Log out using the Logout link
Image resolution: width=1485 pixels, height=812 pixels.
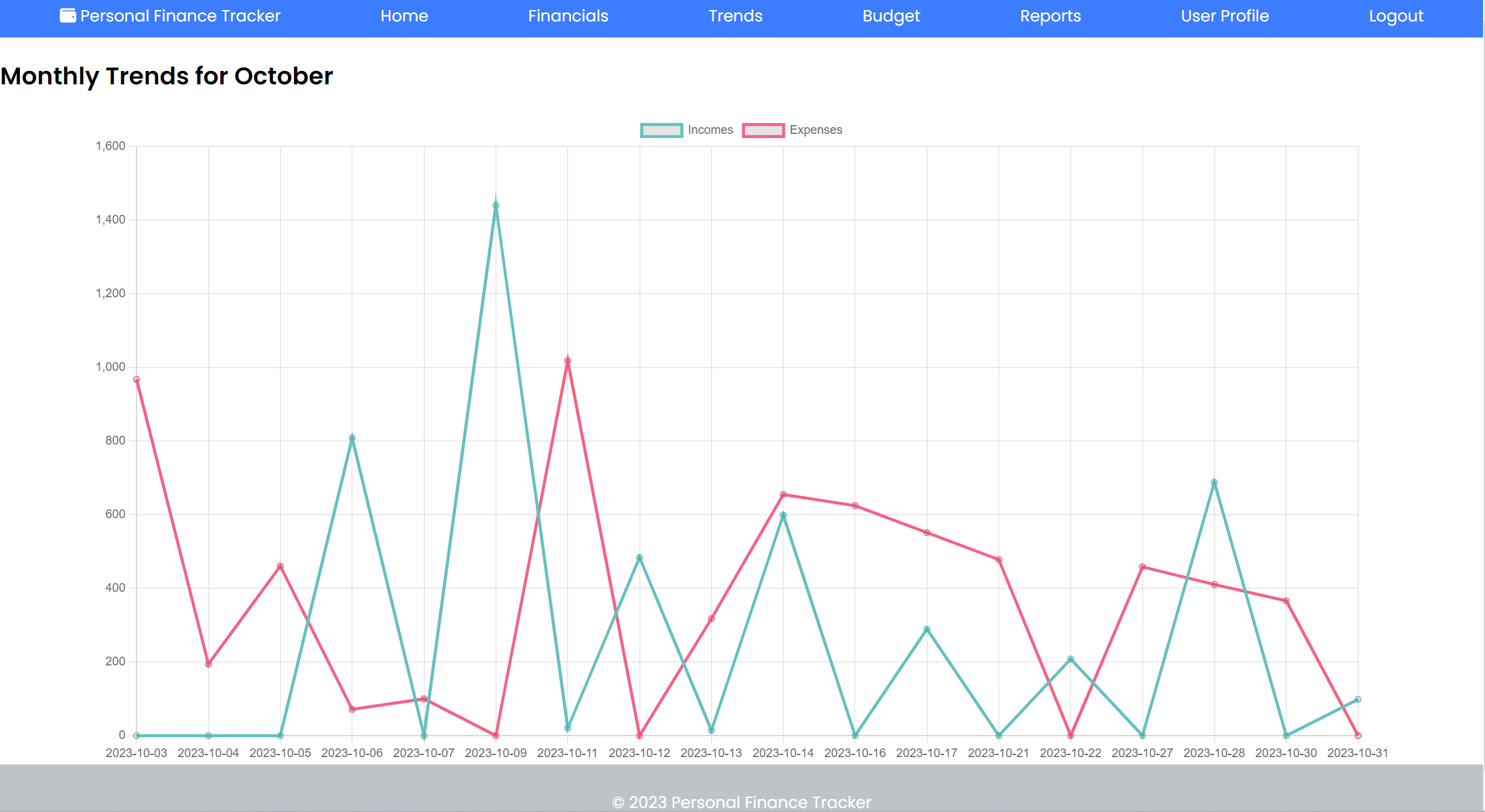pyautogui.click(x=1396, y=16)
